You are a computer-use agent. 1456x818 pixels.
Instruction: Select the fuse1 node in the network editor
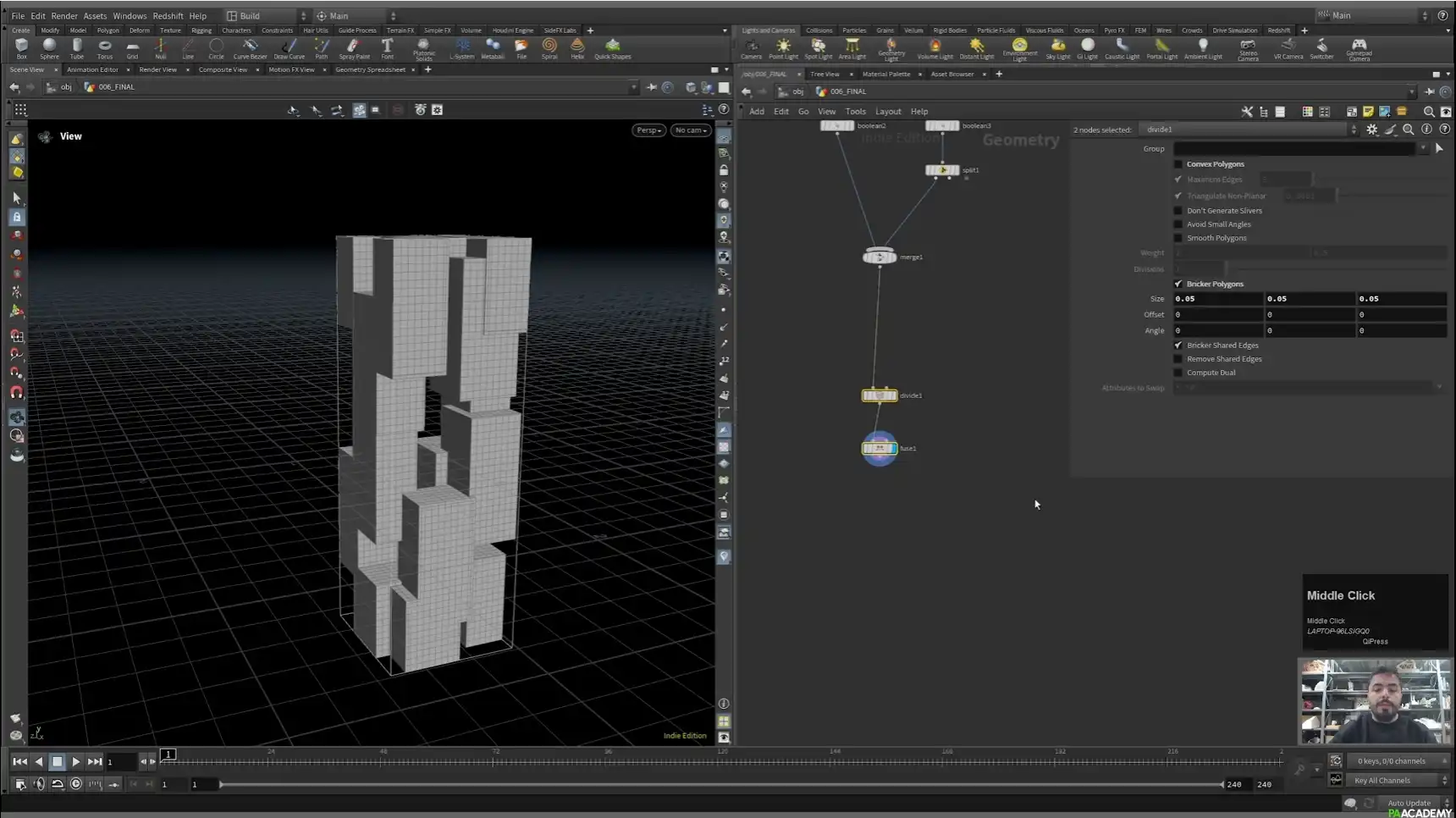879,448
